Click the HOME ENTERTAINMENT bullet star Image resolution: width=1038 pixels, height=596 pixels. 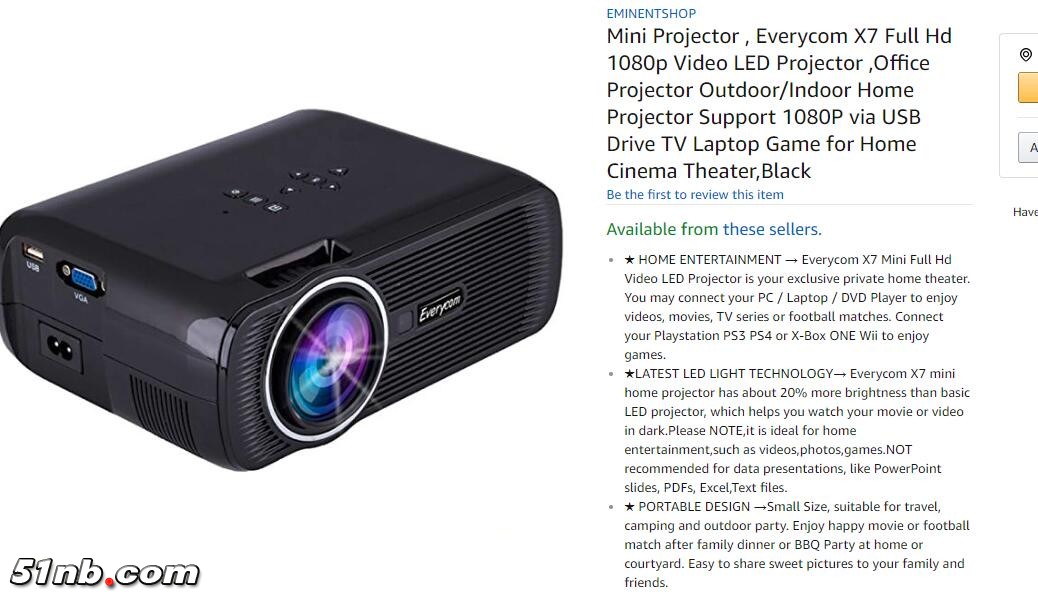click(630, 260)
